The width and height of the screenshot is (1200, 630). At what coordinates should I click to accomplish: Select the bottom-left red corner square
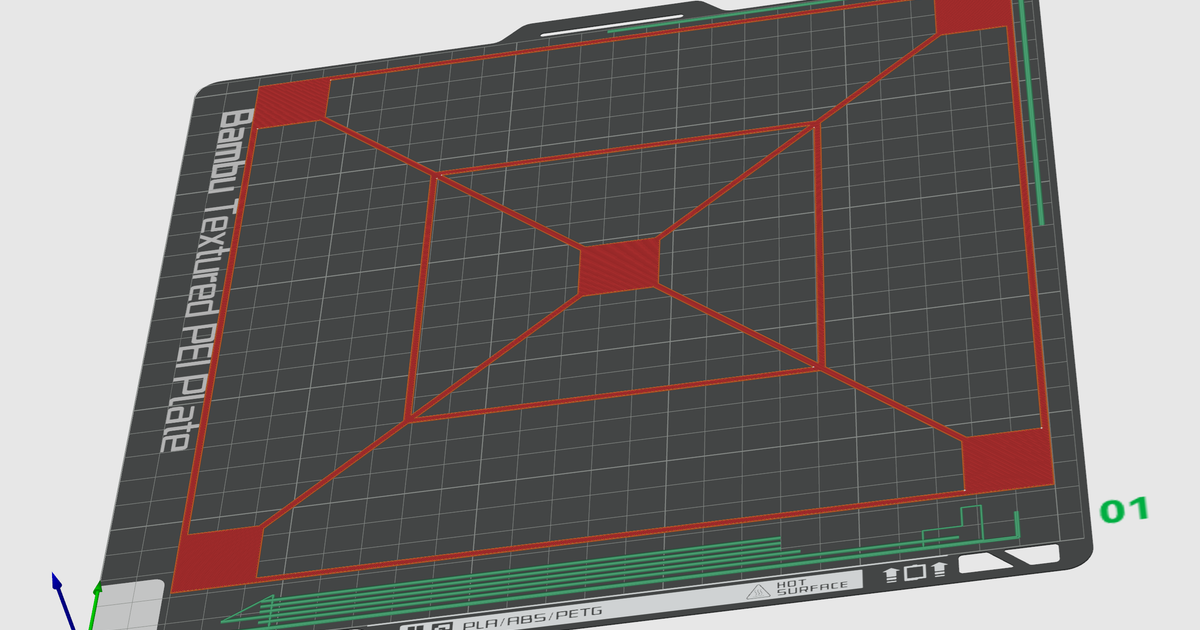click(x=218, y=558)
